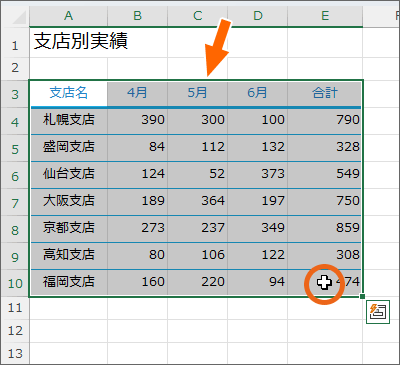Click the 合計 header cell
400x365 pixels.
(x=325, y=93)
